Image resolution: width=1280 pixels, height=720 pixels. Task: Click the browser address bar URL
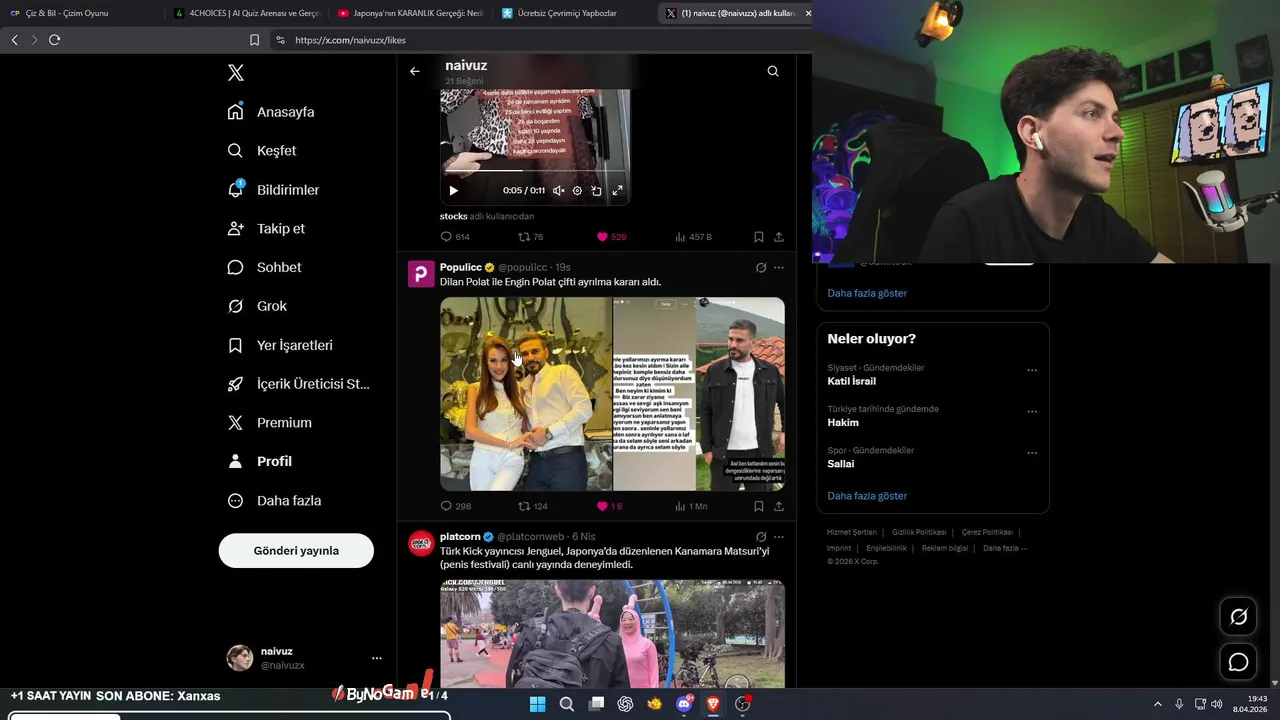coord(350,40)
